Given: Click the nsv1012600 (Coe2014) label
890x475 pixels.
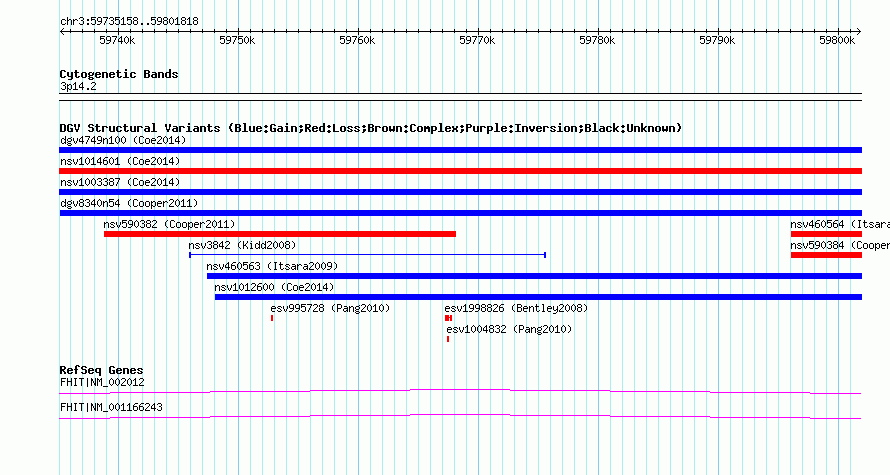Looking at the screenshot, I should click(x=275, y=287).
